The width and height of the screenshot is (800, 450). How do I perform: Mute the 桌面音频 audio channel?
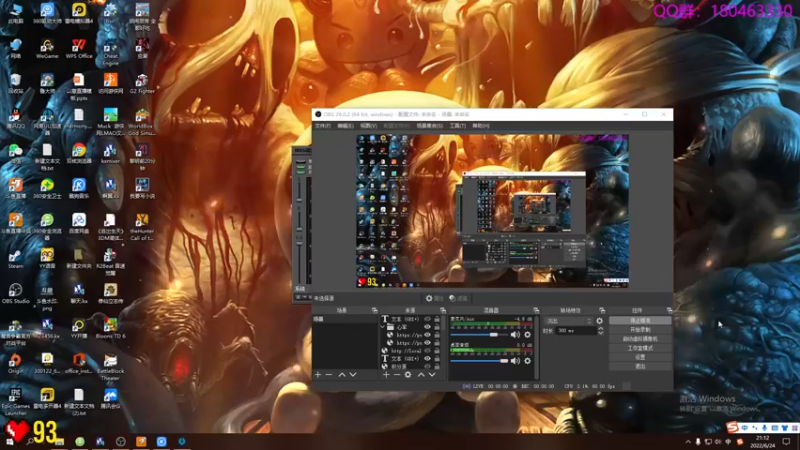pyautogui.click(x=515, y=361)
